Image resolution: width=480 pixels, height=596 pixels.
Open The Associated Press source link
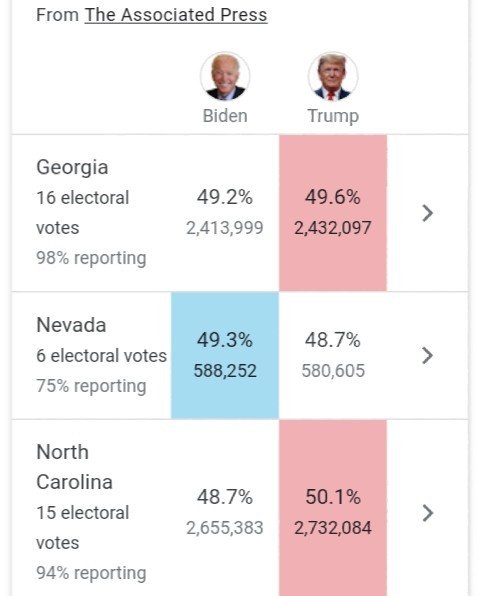click(x=176, y=15)
